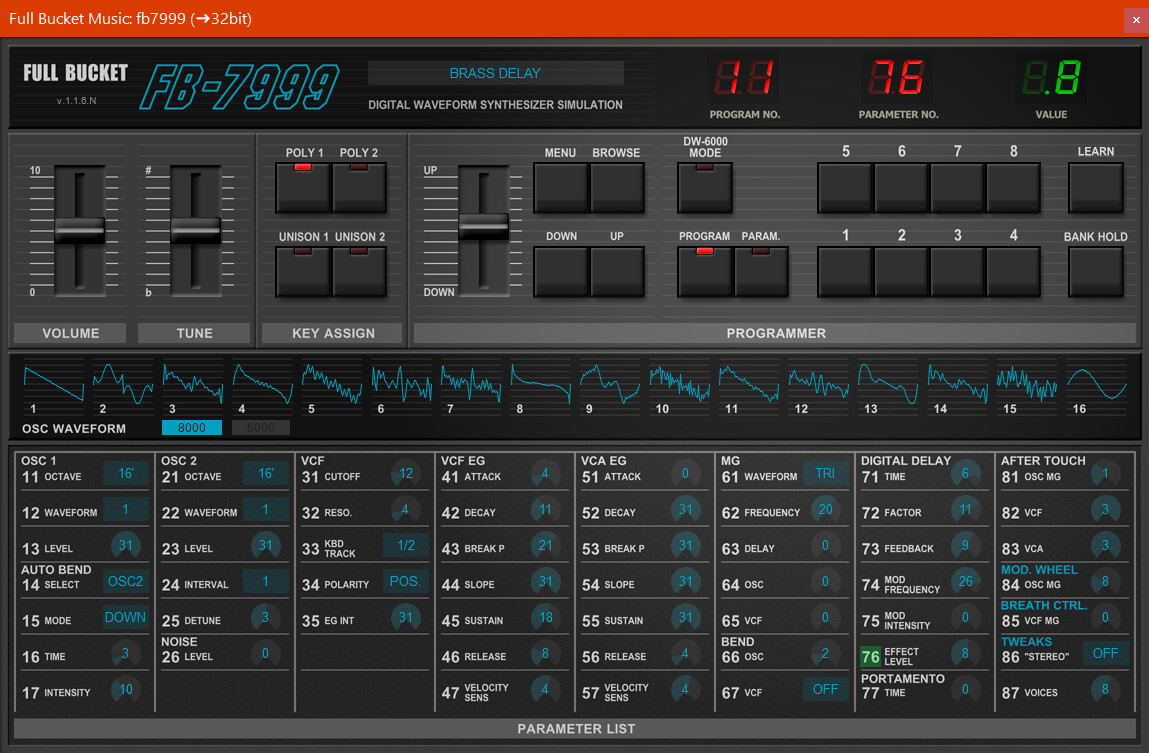The height and width of the screenshot is (753, 1149).
Task: Open OSC 1 Waveform value selector
Action: (125, 510)
